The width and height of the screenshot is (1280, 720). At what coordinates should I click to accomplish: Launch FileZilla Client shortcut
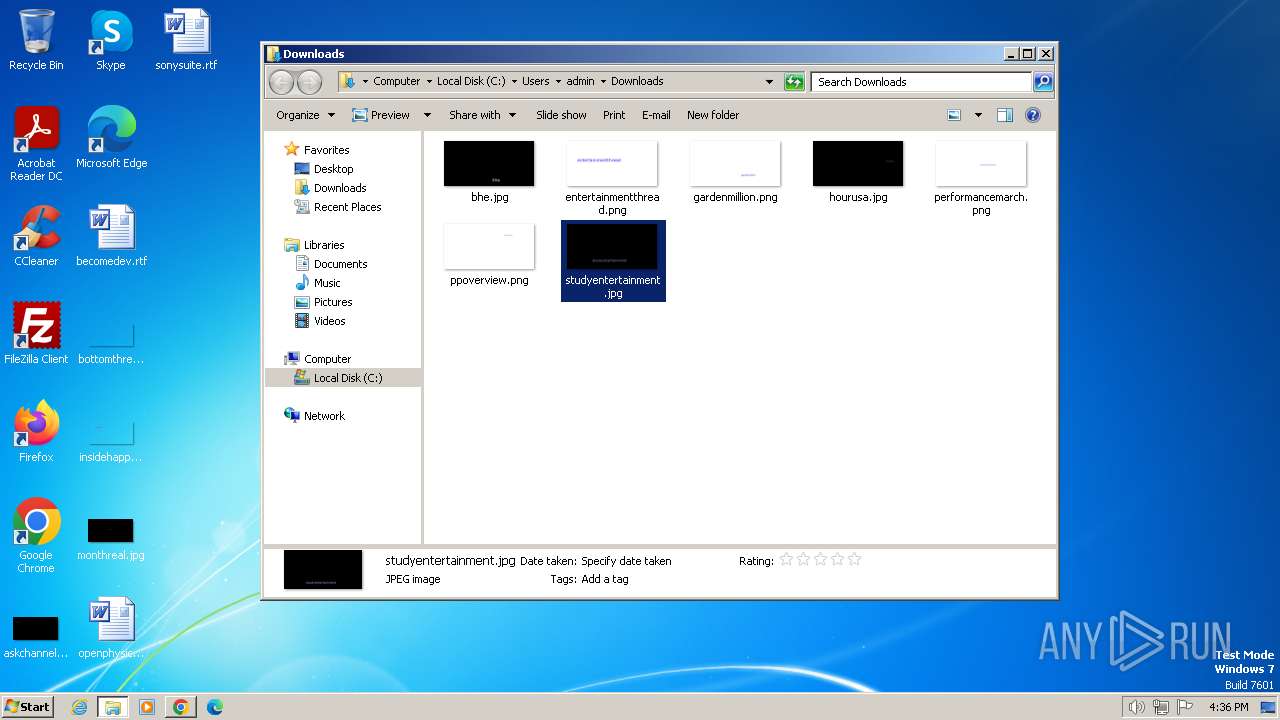(x=36, y=333)
